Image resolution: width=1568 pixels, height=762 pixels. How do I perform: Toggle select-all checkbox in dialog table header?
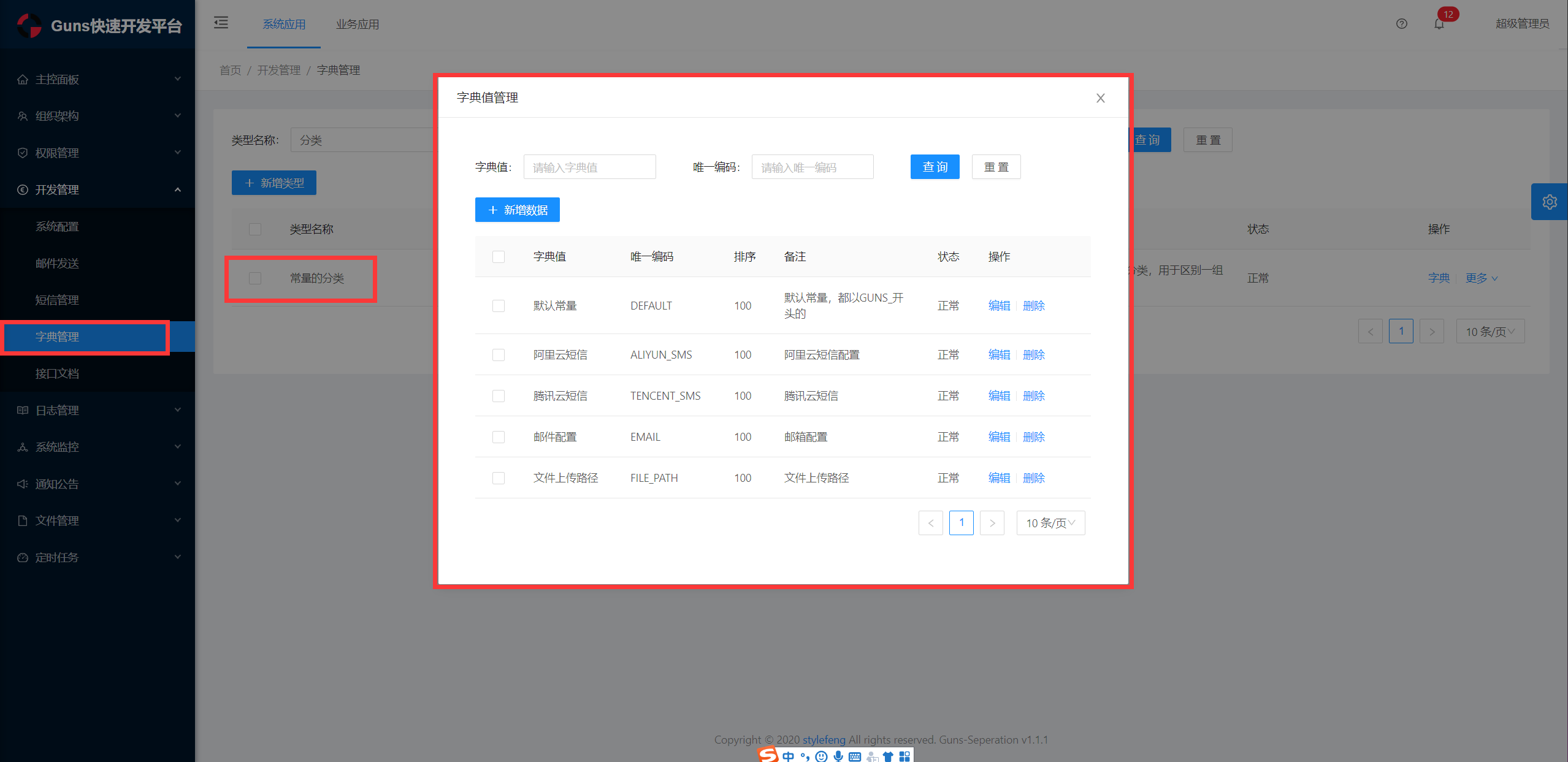coord(498,257)
